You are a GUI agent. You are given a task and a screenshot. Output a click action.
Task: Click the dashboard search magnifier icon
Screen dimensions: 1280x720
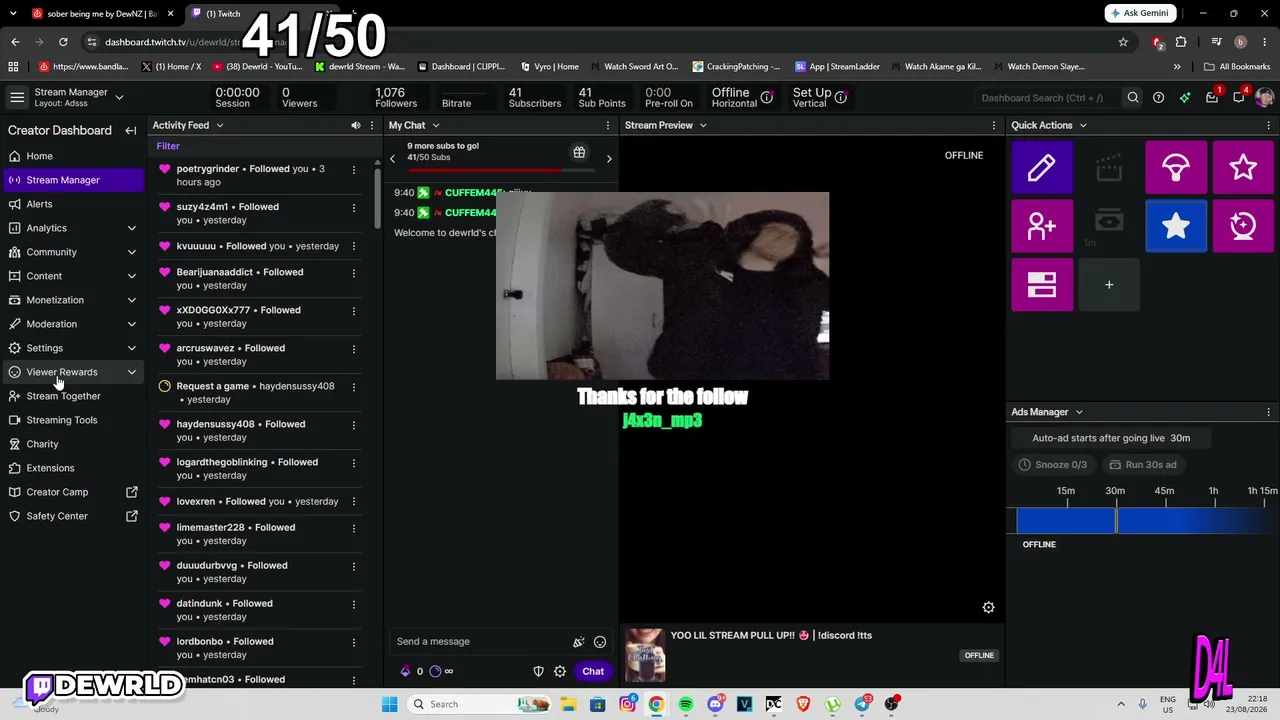pos(1133,98)
